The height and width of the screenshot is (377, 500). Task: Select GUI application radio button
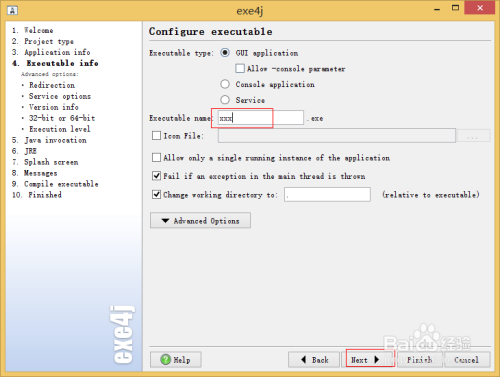(225, 53)
